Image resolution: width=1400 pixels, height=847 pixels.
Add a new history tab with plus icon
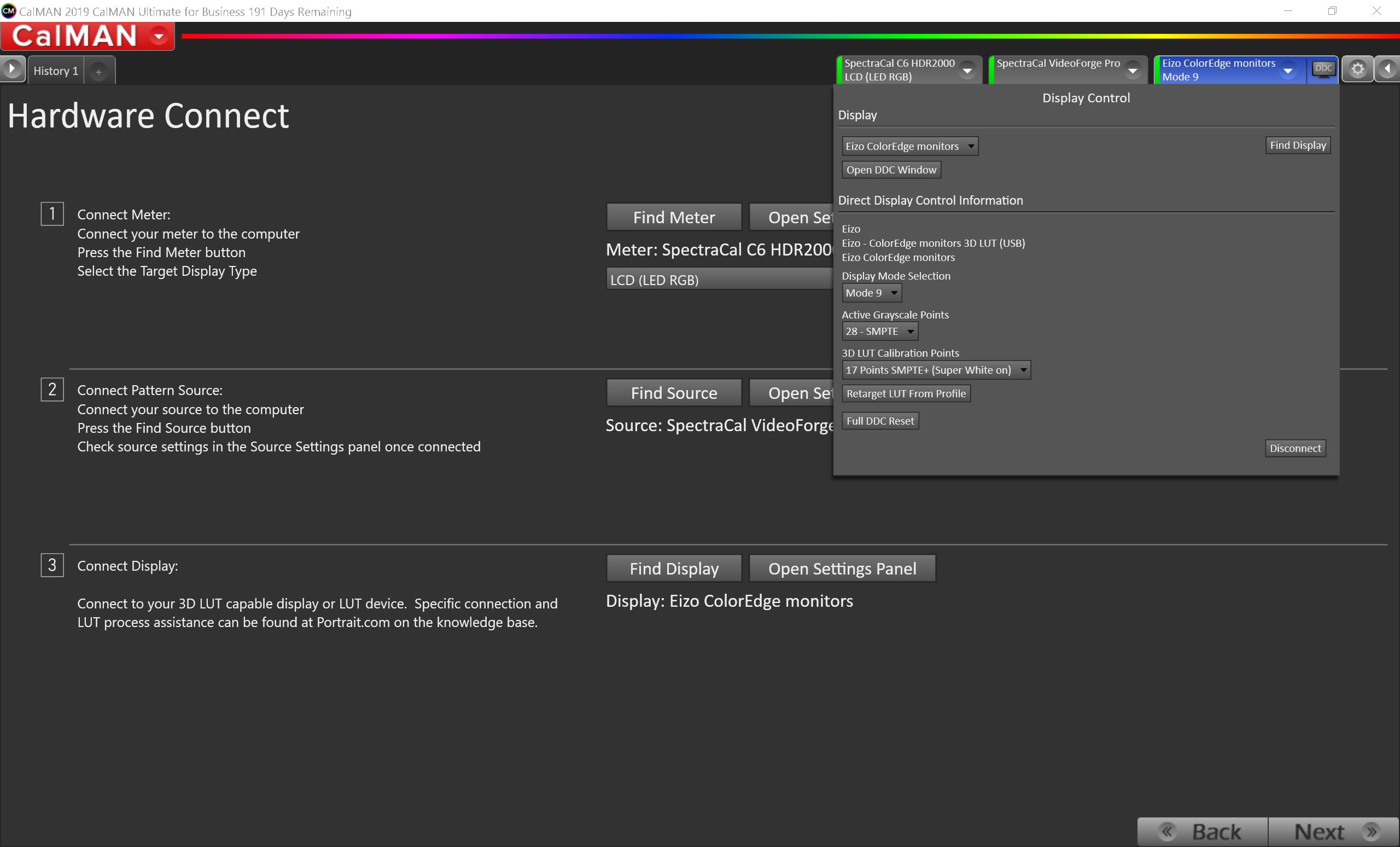click(x=99, y=72)
